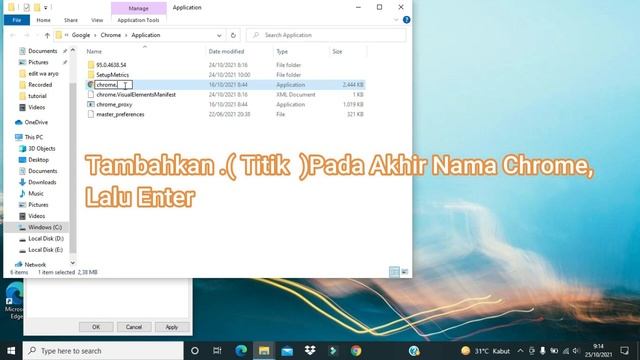Select the Application Tools tab

coord(138,20)
